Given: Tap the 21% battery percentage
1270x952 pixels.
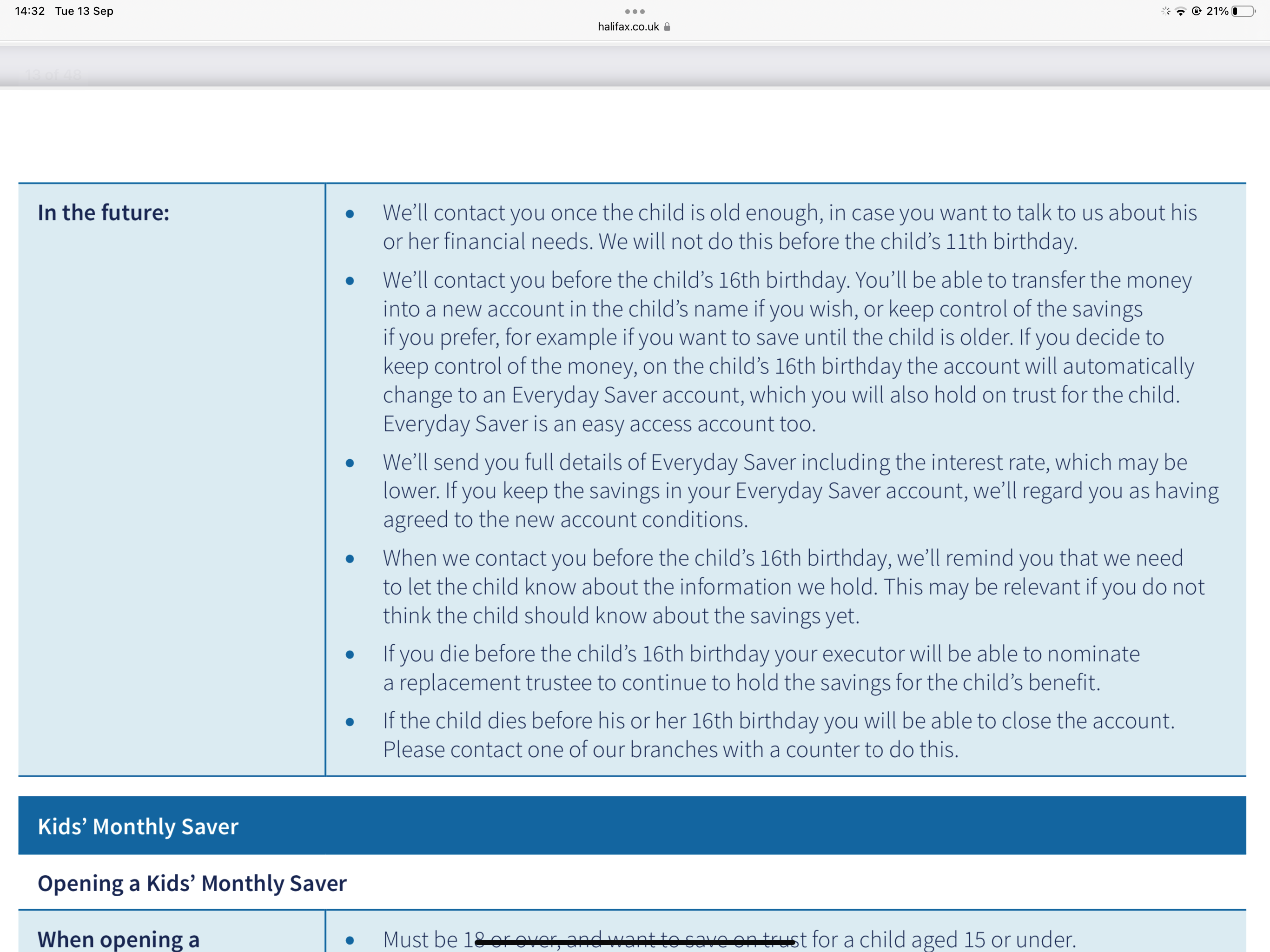Looking at the screenshot, I should 1217,11.
